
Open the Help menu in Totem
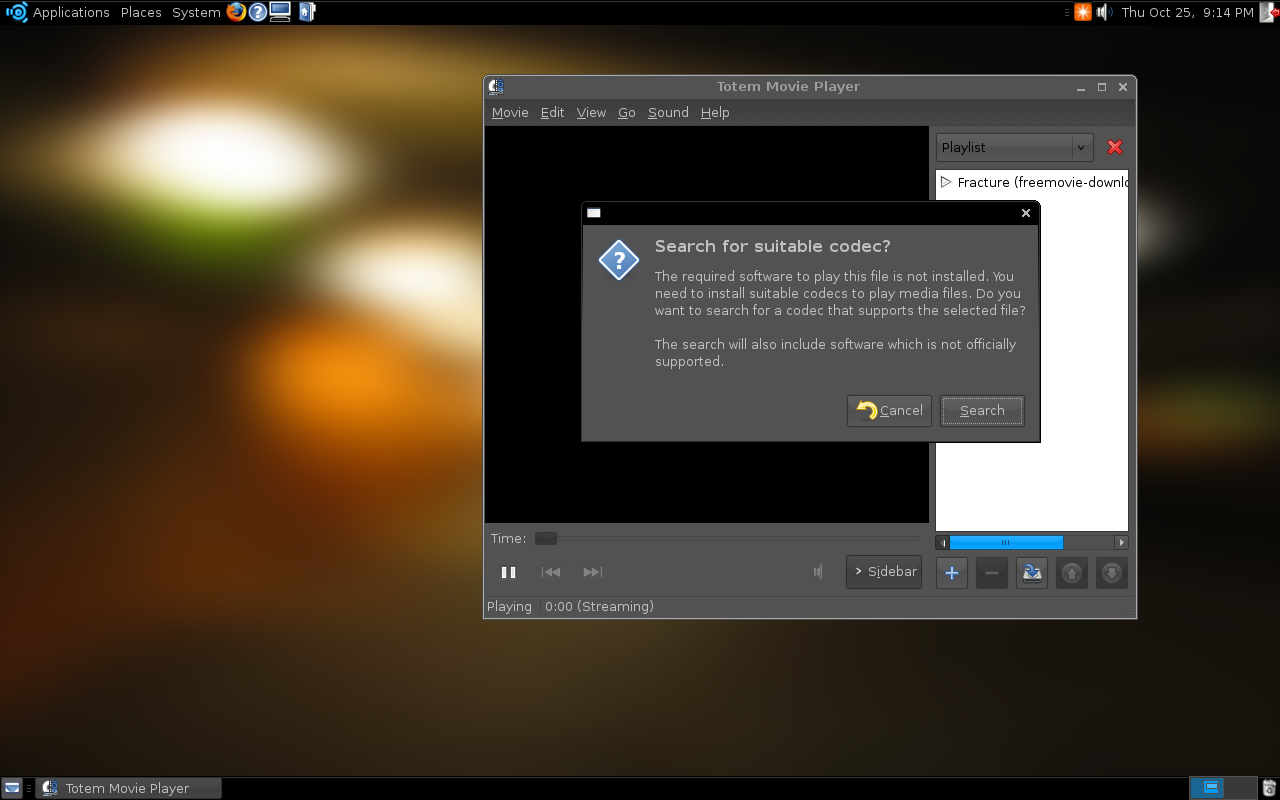(x=715, y=113)
